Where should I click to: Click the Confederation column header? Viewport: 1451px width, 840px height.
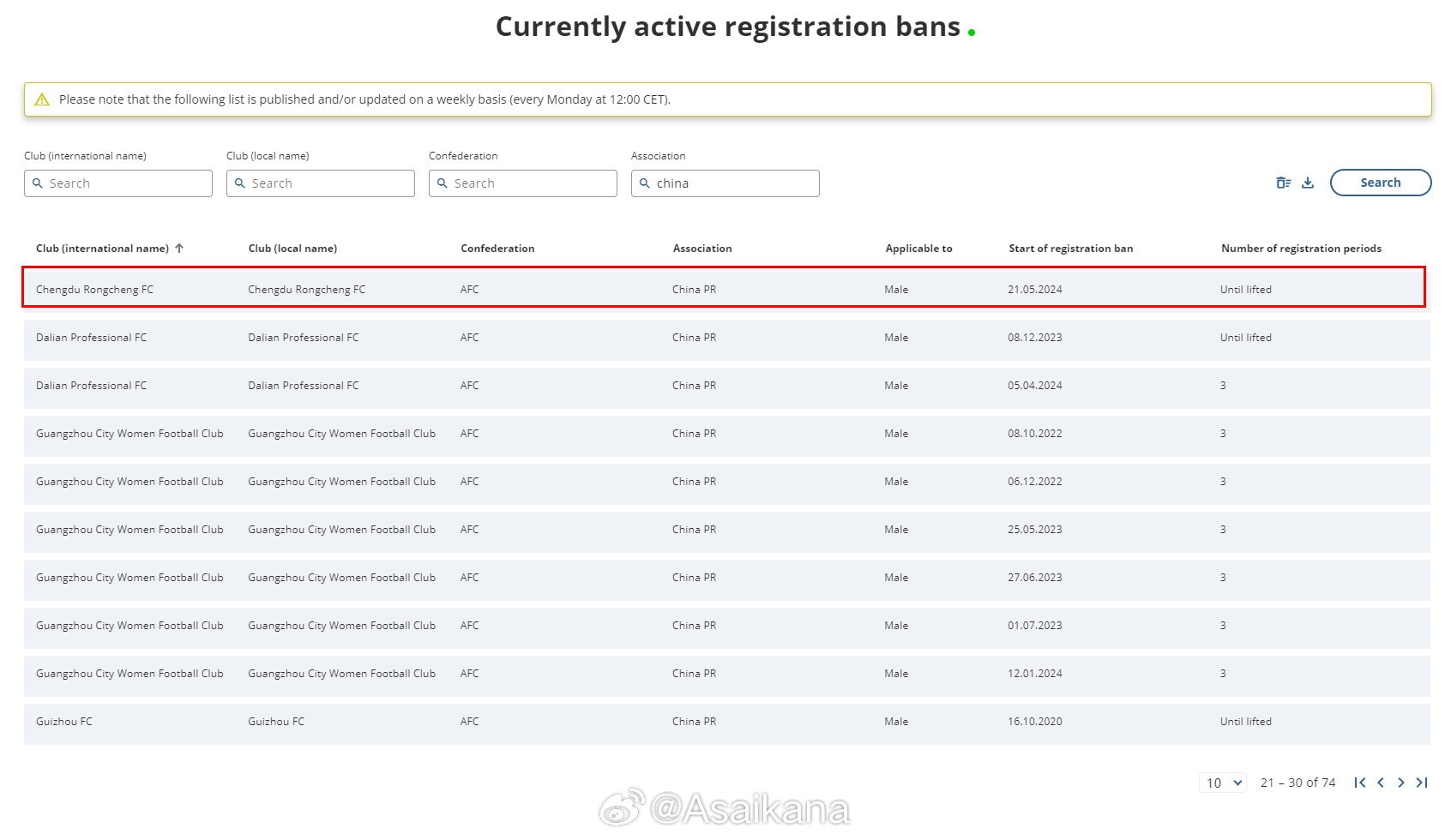coord(497,249)
